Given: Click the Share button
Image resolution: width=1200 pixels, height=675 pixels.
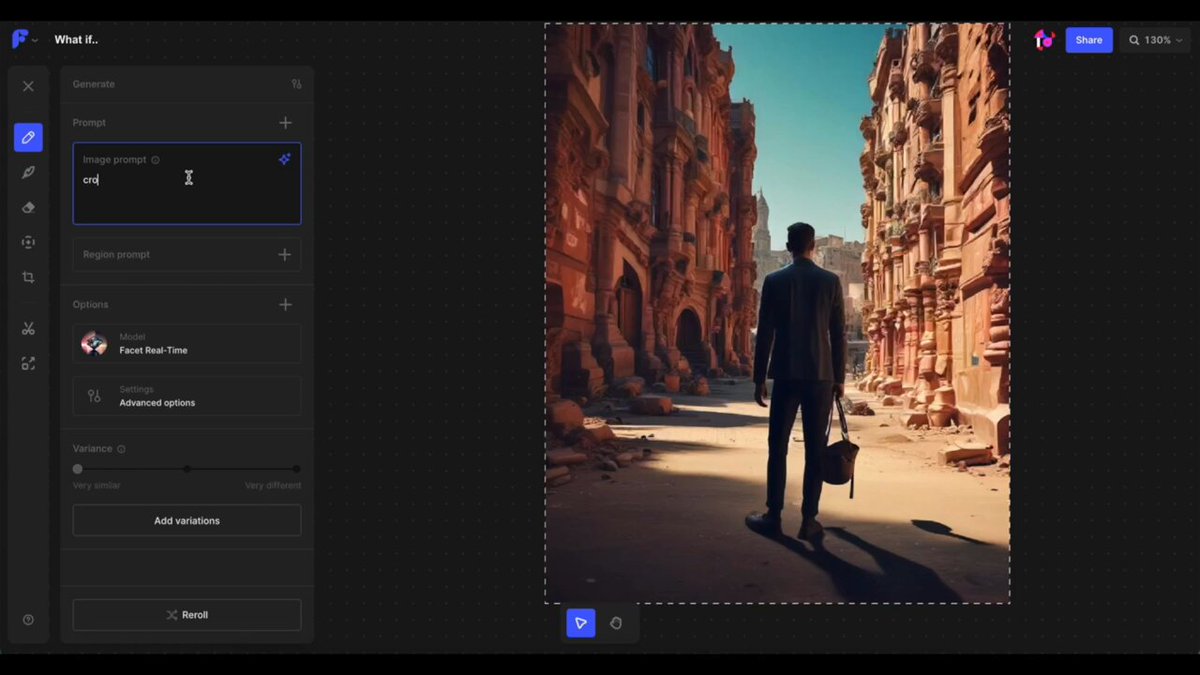Looking at the screenshot, I should (x=1089, y=40).
